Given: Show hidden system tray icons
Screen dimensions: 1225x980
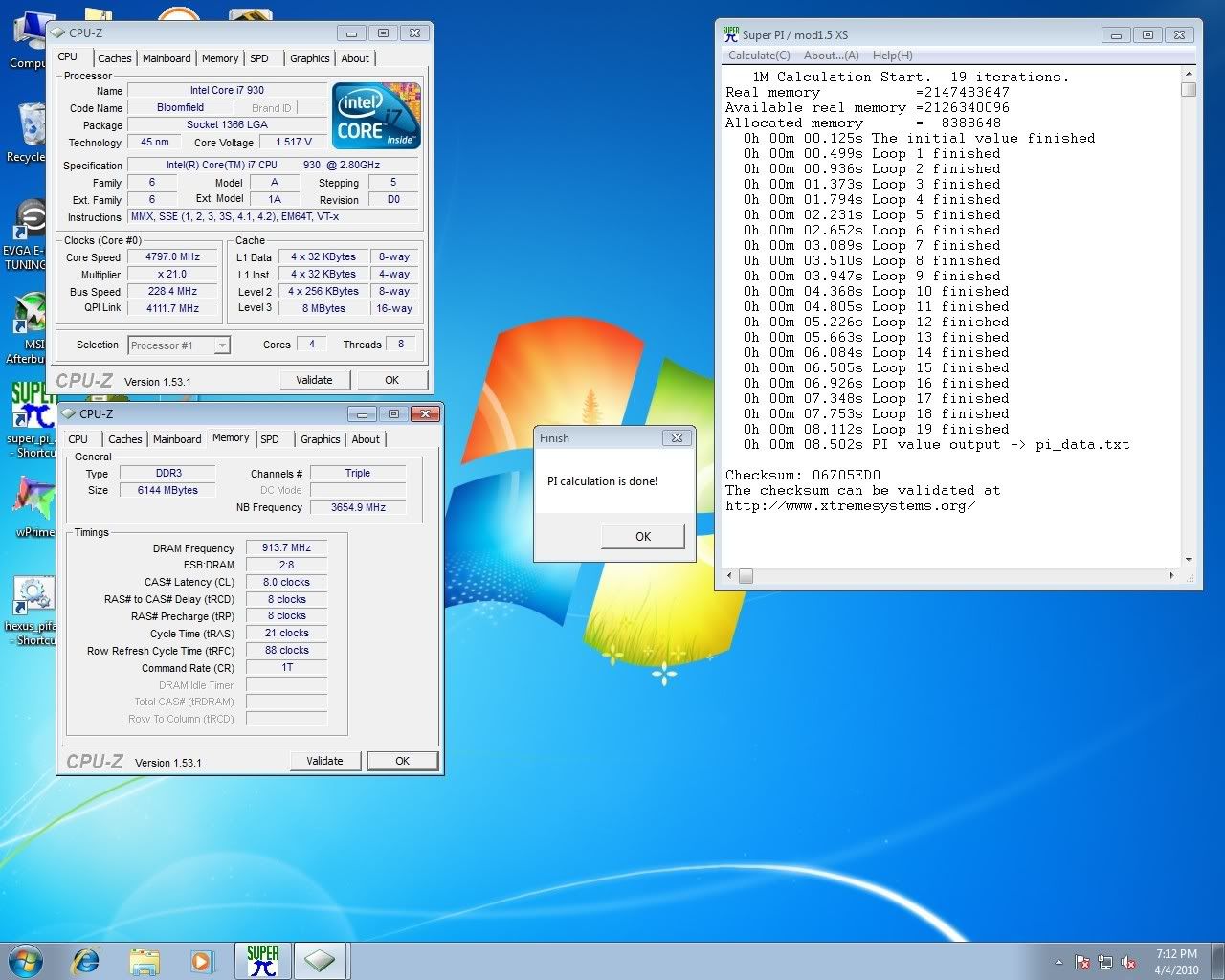Looking at the screenshot, I should [x=1058, y=962].
